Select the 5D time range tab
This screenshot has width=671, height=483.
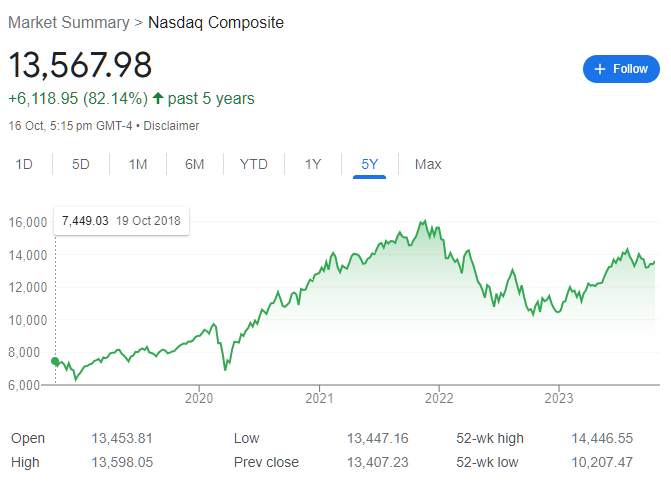[81, 164]
